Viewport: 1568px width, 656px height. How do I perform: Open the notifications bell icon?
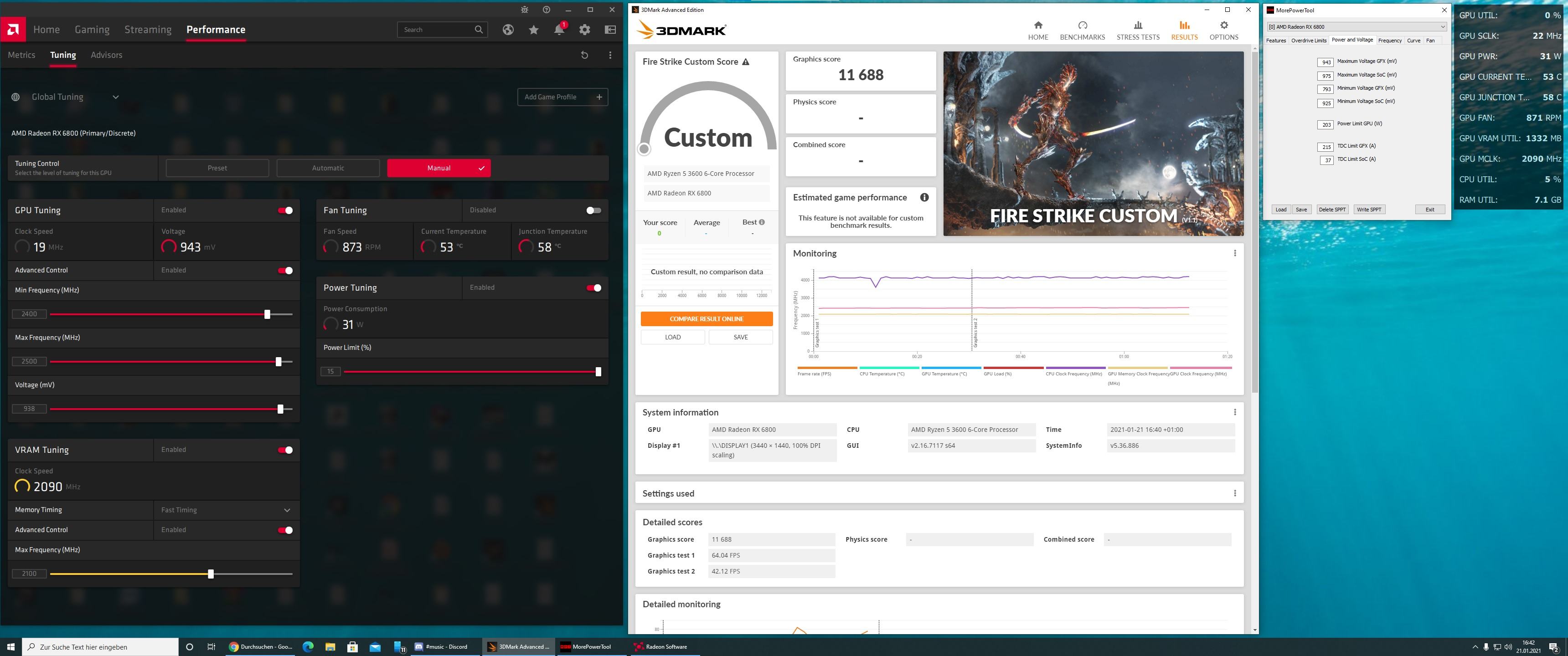click(559, 29)
